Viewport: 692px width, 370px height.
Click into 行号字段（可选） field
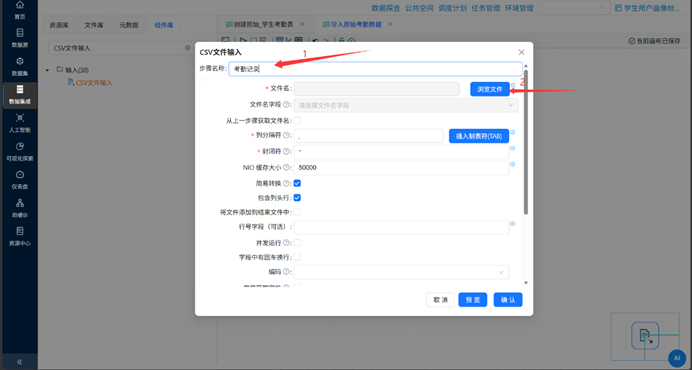(401, 227)
